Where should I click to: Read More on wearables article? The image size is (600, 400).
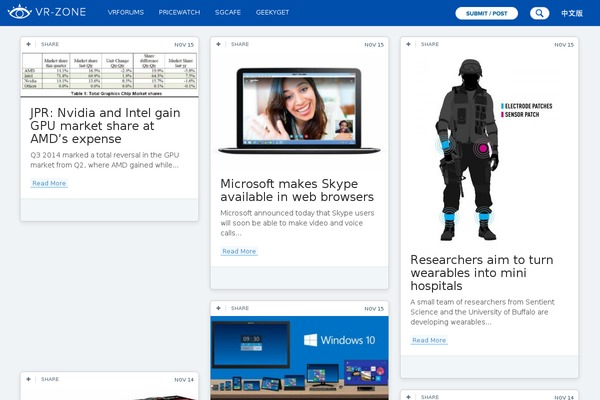click(x=429, y=340)
